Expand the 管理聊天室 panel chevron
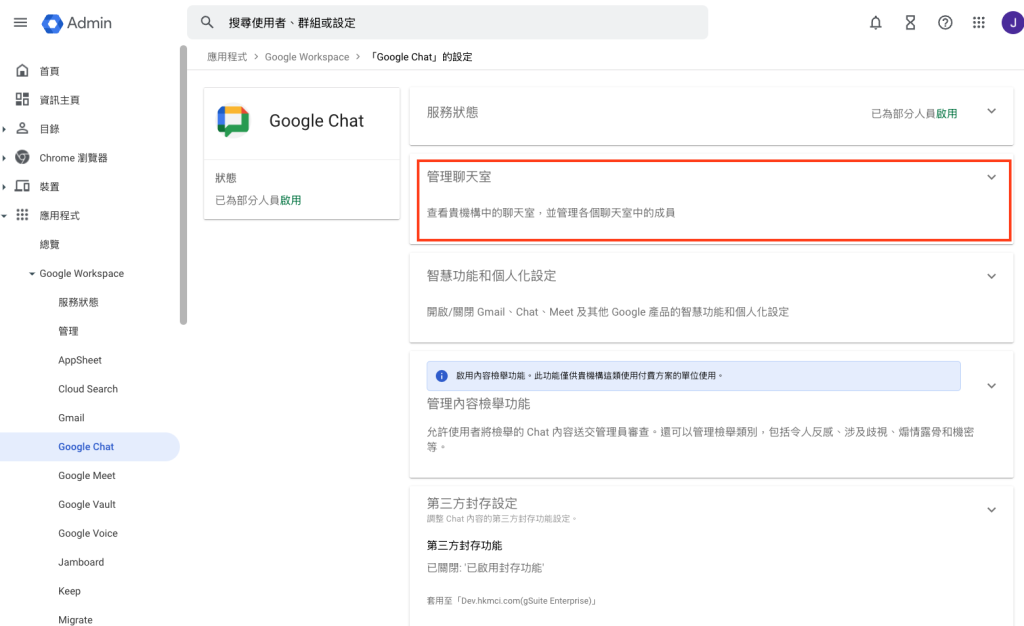 pyautogui.click(x=991, y=177)
